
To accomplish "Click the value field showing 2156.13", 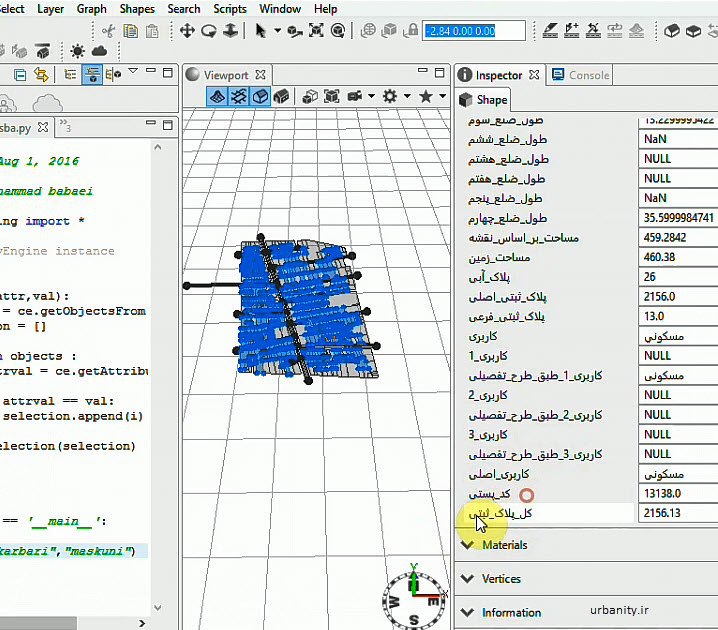I will pyautogui.click(x=677, y=513).
